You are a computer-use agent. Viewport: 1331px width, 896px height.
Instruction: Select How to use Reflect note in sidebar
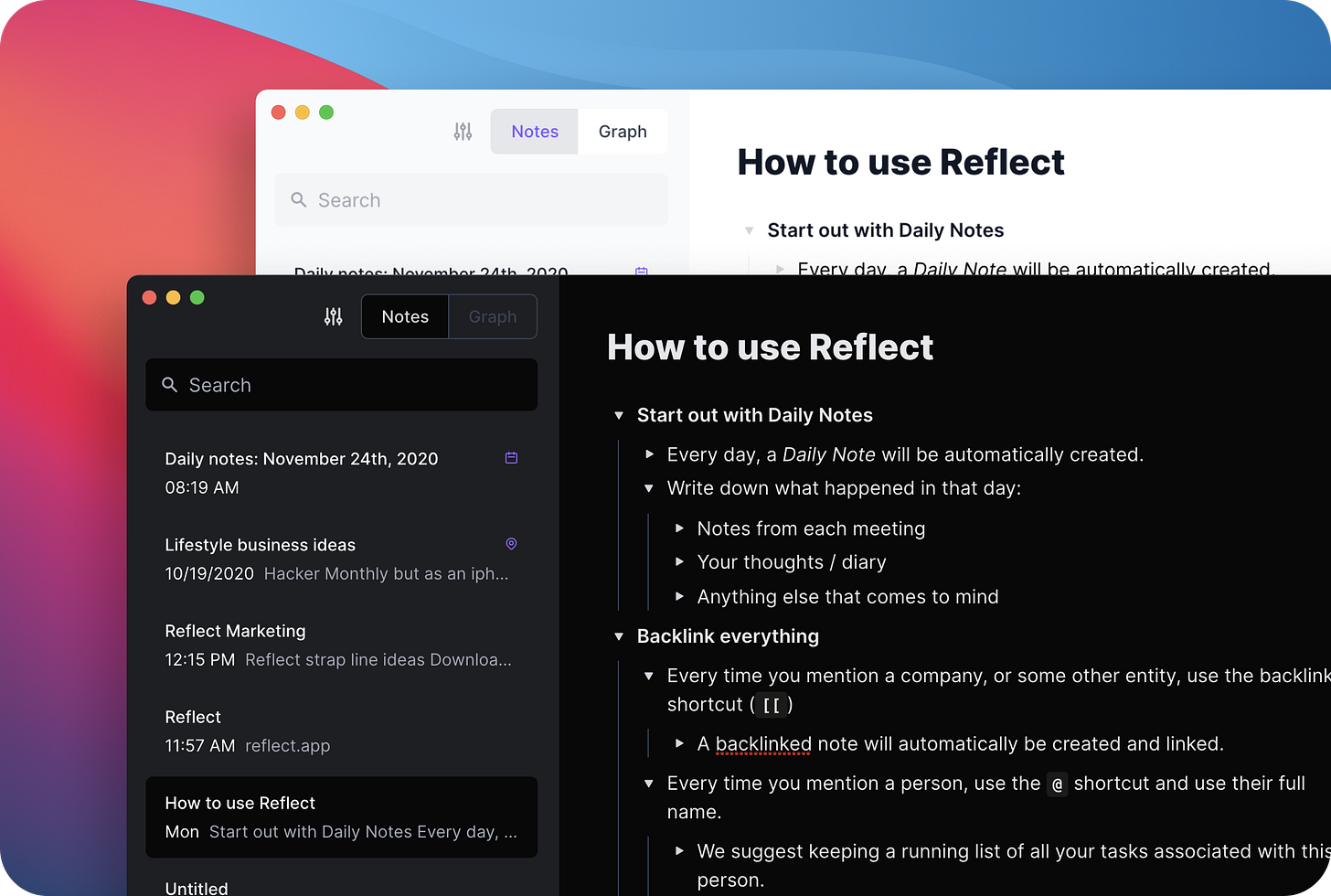[x=342, y=817]
